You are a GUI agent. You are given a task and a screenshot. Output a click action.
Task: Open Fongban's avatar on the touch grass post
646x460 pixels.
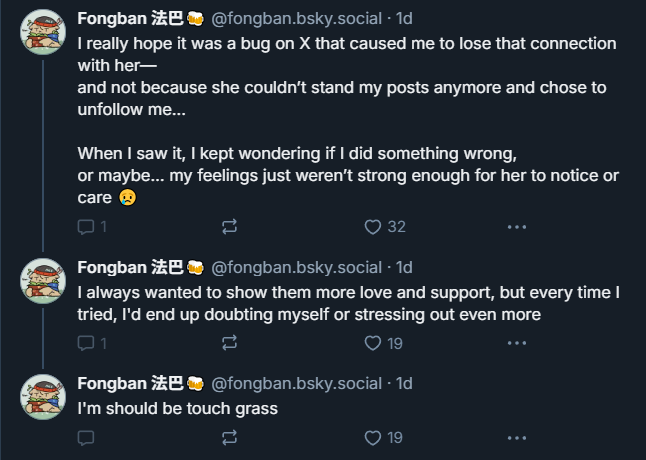pyautogui.click(x=44, y=399)
